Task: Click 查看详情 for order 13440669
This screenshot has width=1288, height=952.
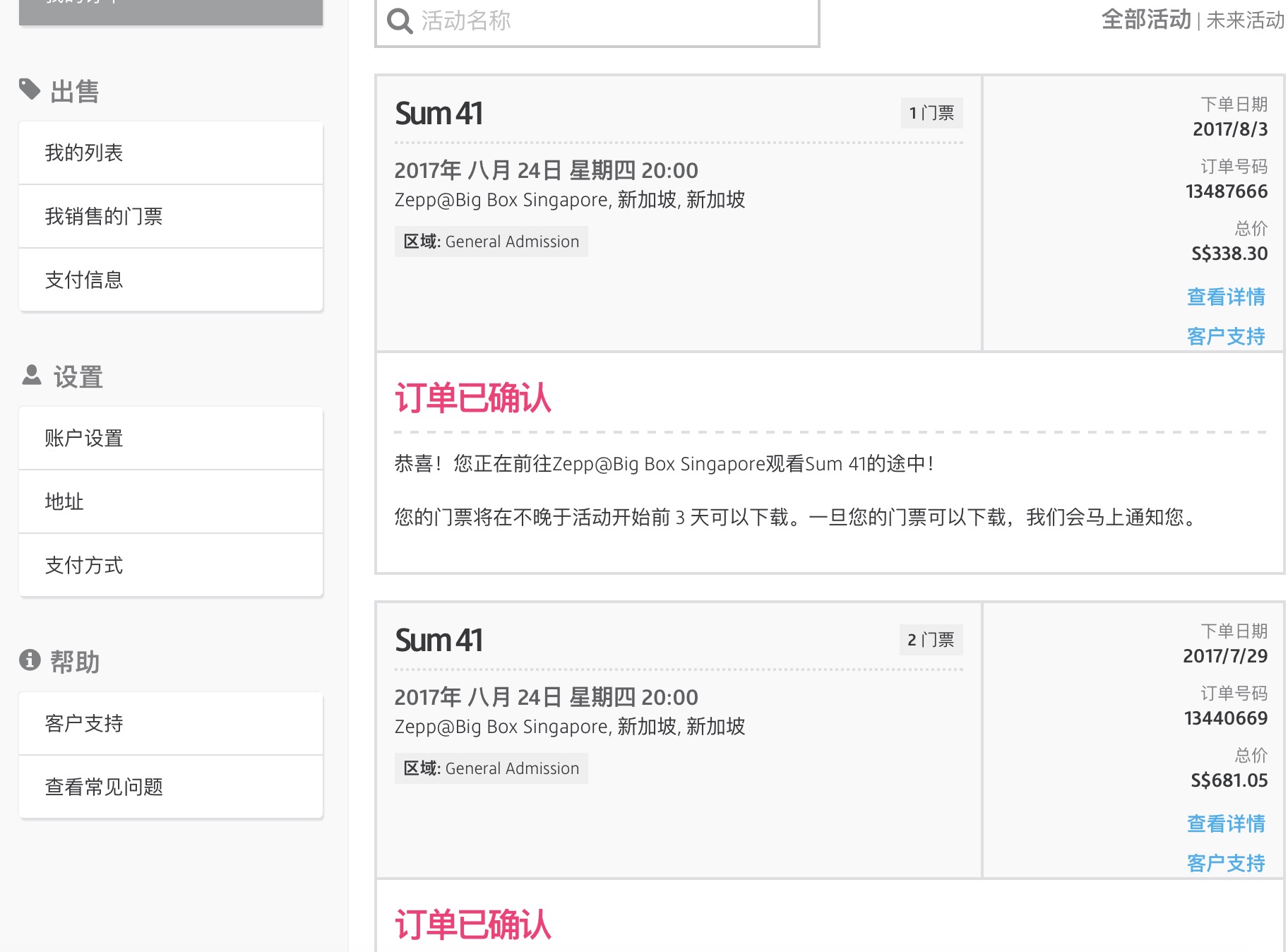Action: (x=1226, y=824)
